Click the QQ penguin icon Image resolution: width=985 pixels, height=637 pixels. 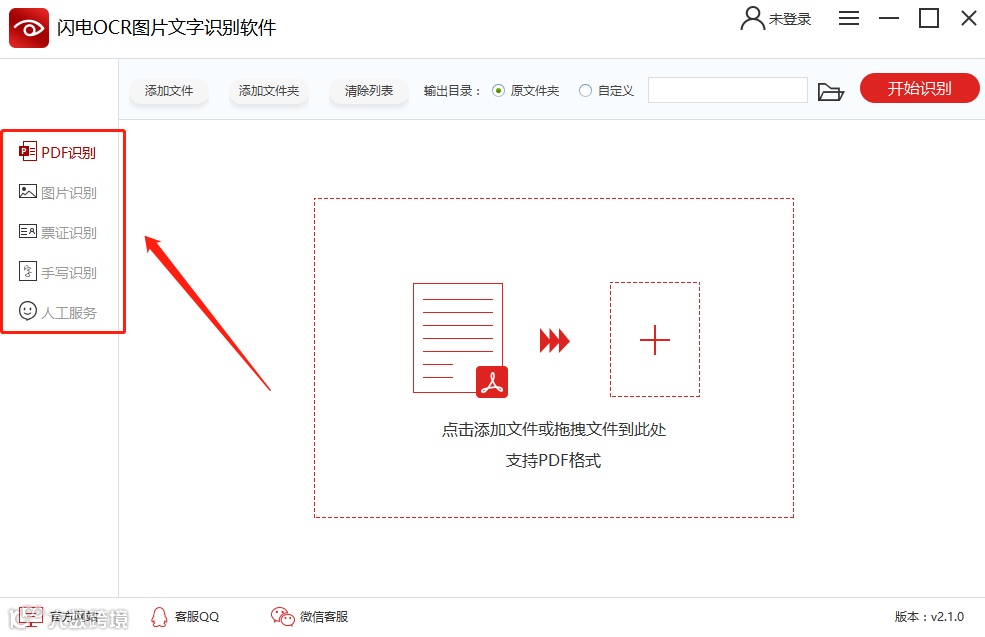[x=159, y=617]
